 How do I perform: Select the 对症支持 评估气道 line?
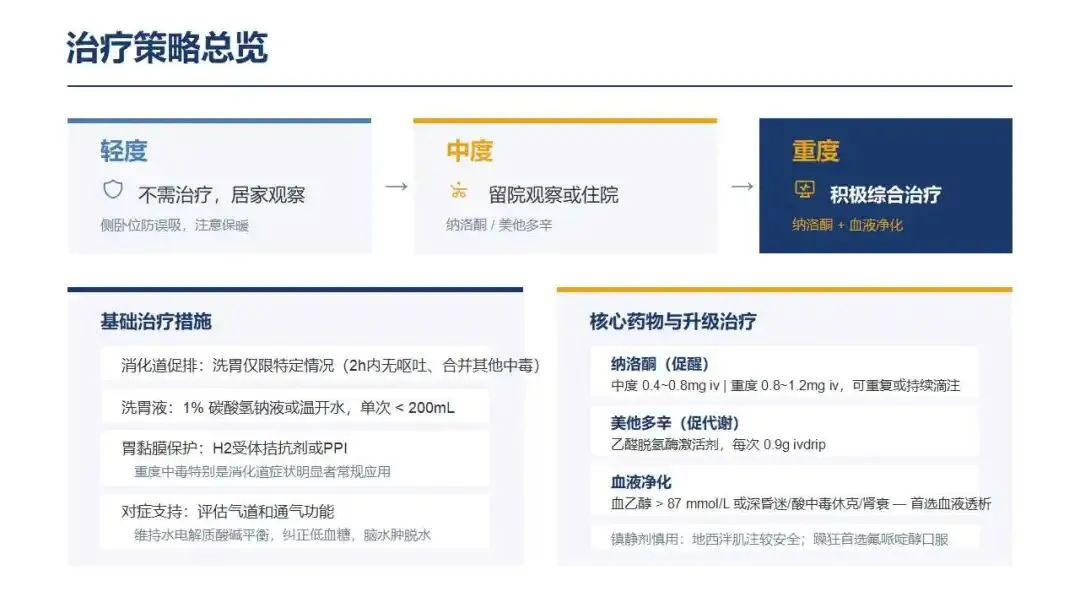(228, 512)
